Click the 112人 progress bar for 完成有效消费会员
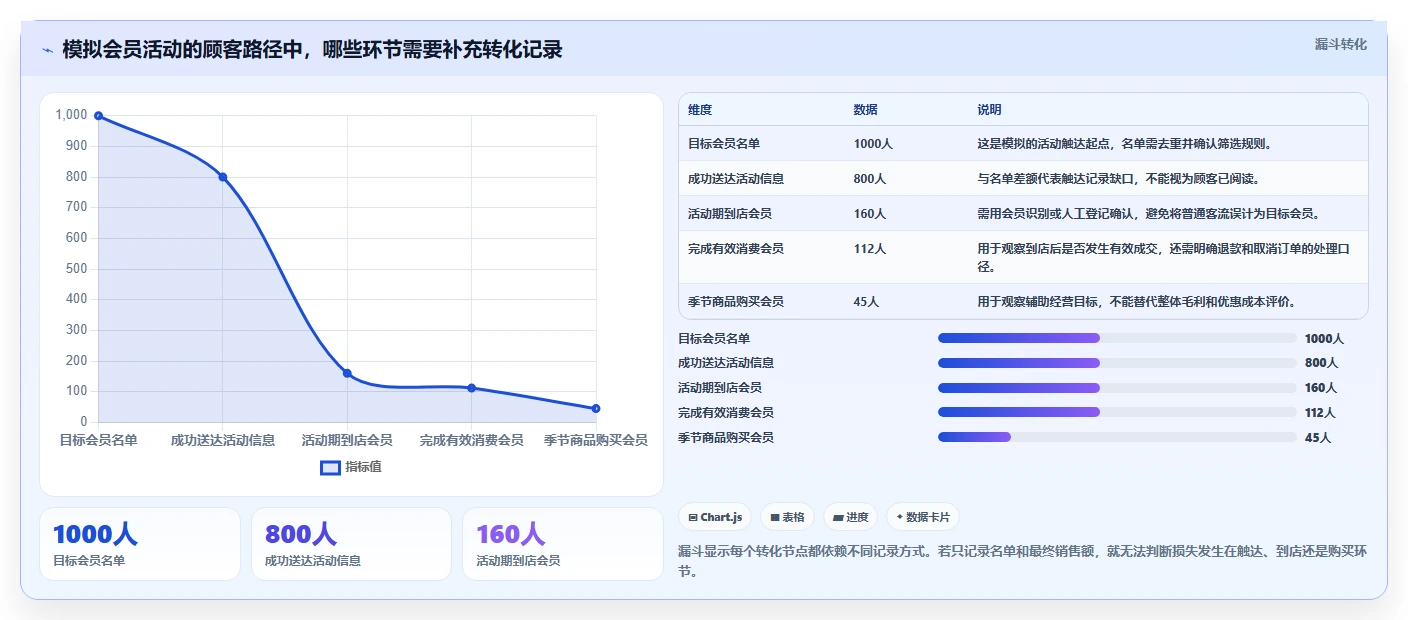This screenshot has height=620, width=1408. (1117, 412)
